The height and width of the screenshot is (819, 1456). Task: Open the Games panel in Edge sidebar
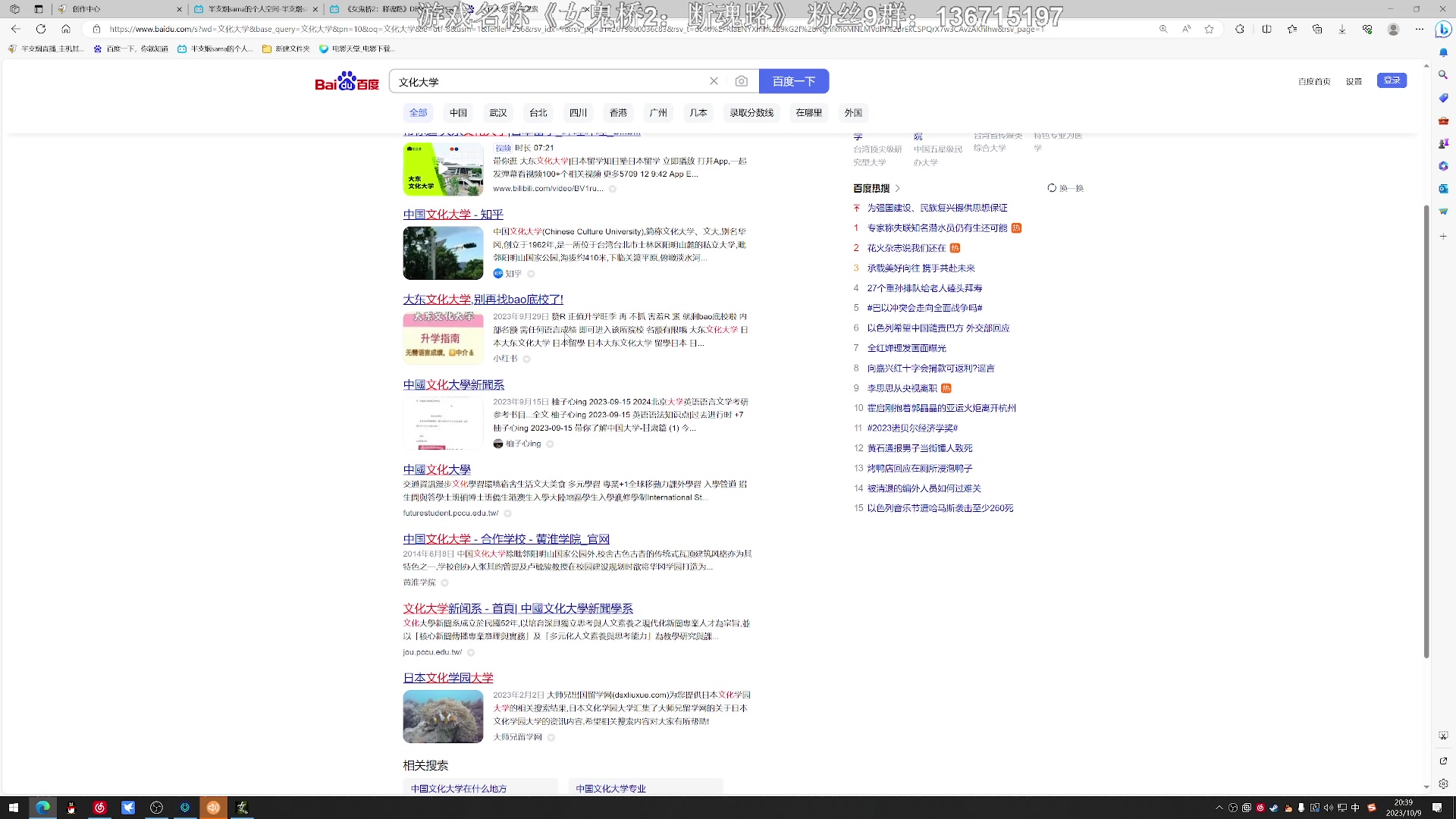[x=1443, y=142]
